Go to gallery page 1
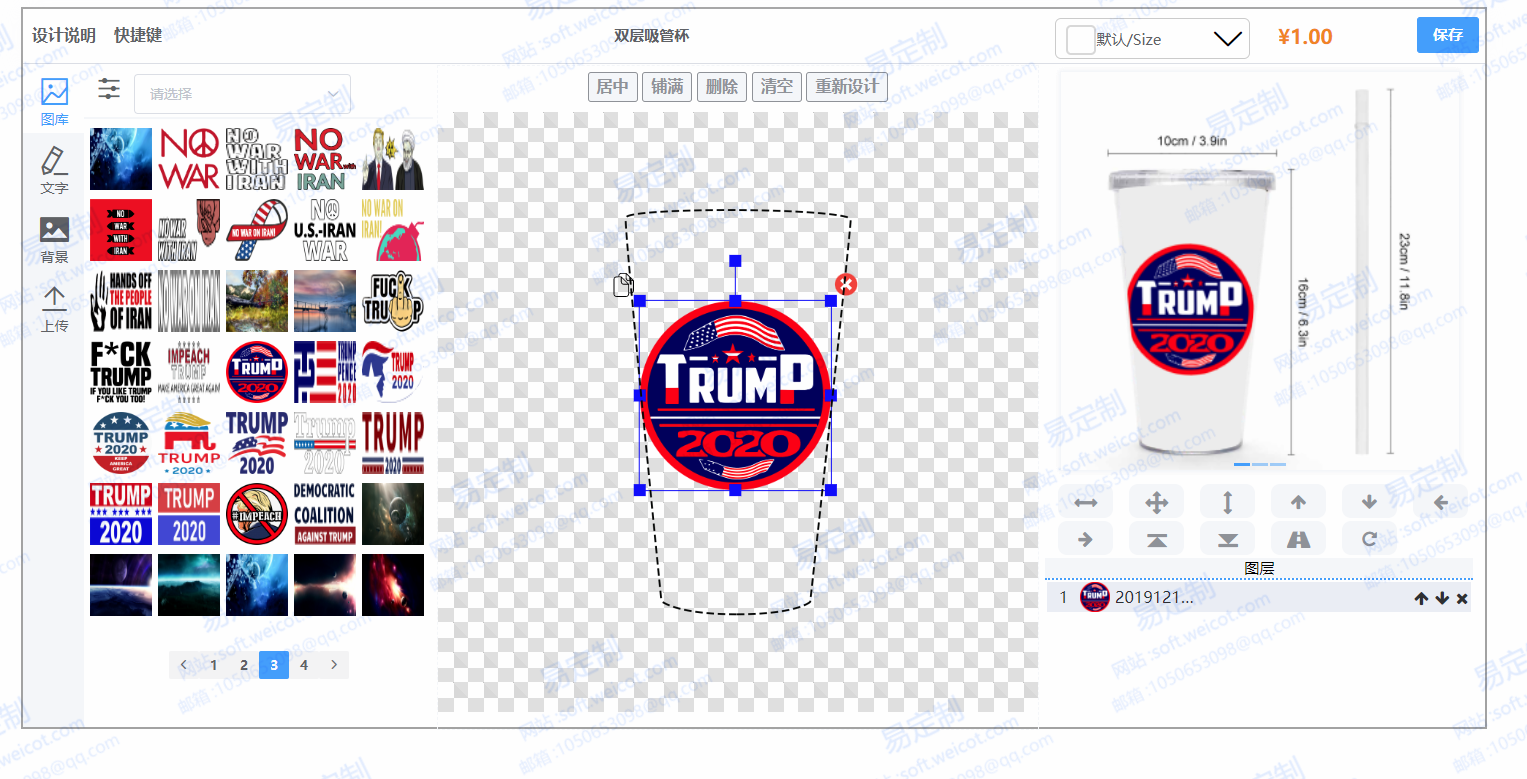1527x779 pixels. tap(214, 664)
